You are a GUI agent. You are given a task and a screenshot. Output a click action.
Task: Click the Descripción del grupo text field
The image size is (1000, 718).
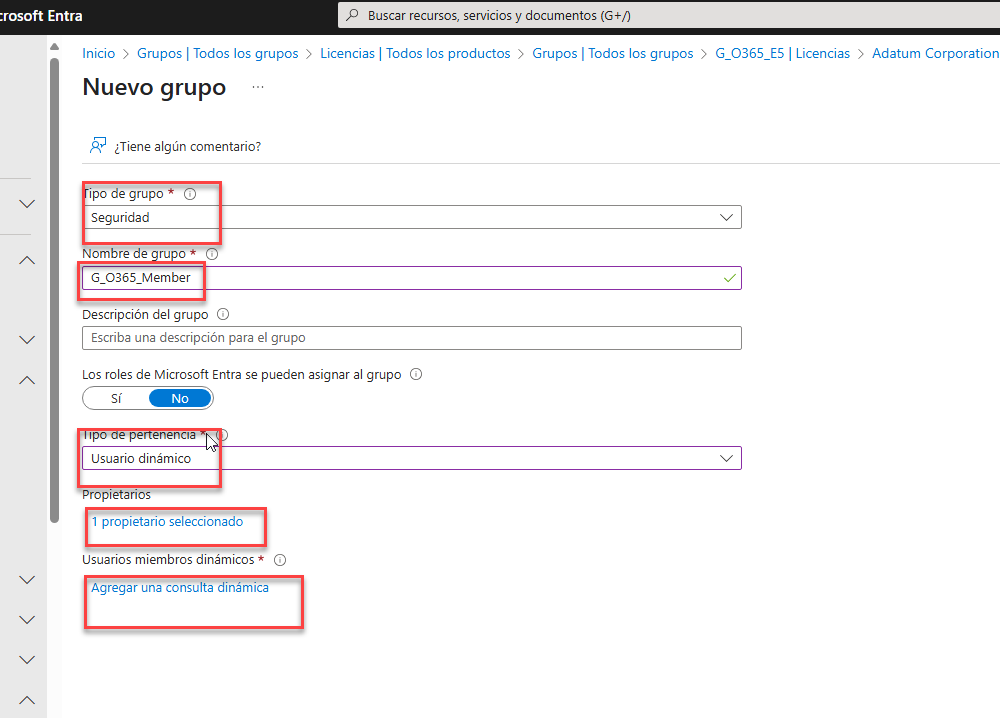click(x=411, y=338)
